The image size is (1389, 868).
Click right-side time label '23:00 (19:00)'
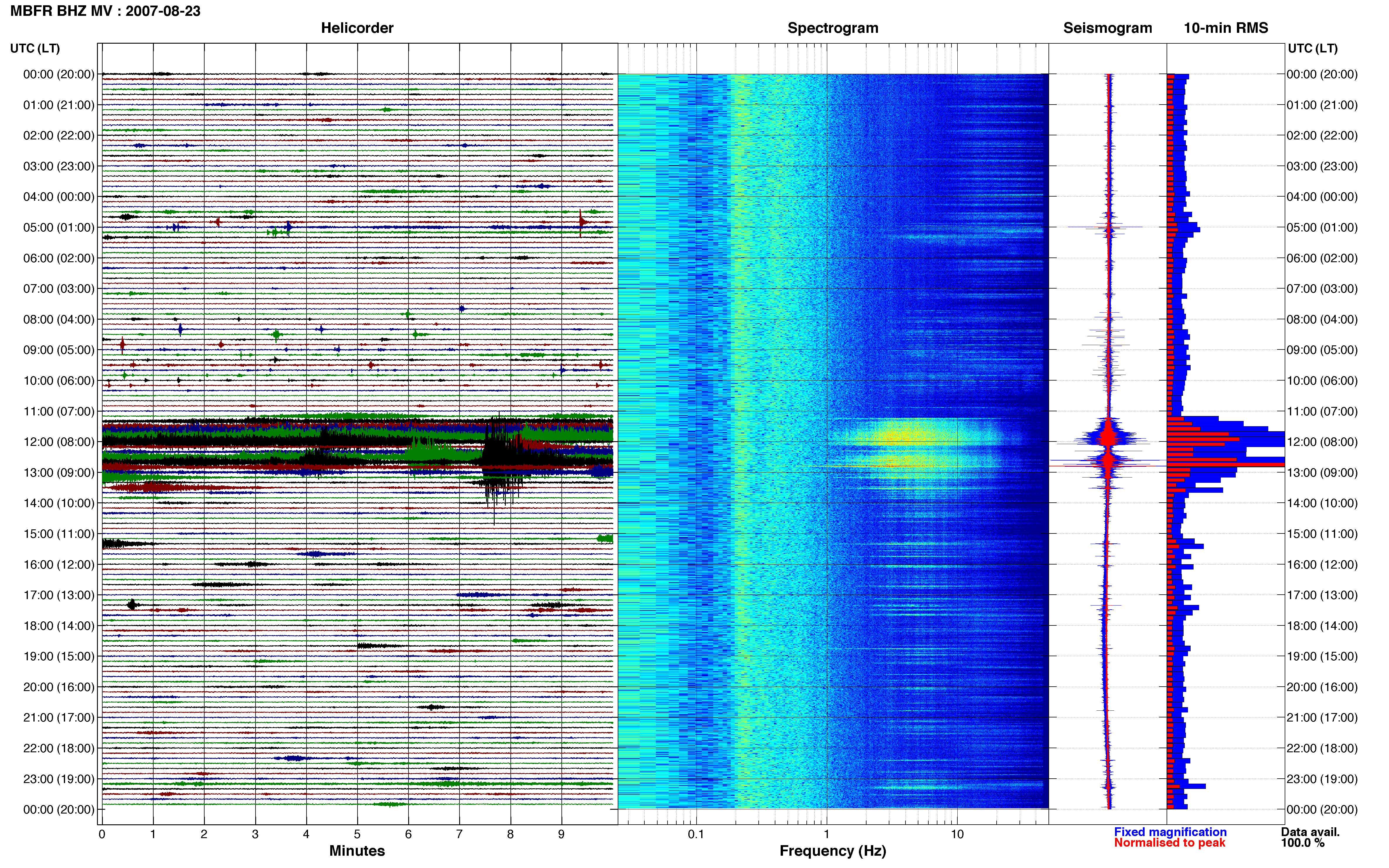(1322, 779)
